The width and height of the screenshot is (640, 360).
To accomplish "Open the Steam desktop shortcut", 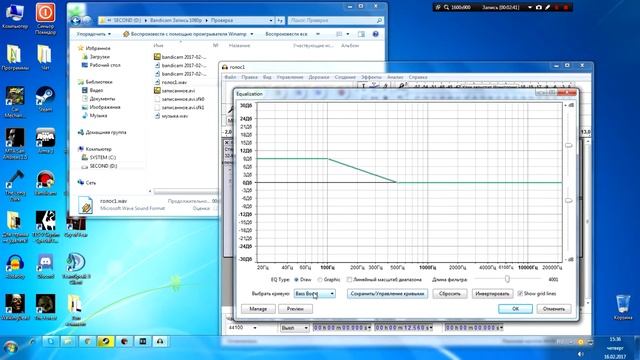I will 45,99.
